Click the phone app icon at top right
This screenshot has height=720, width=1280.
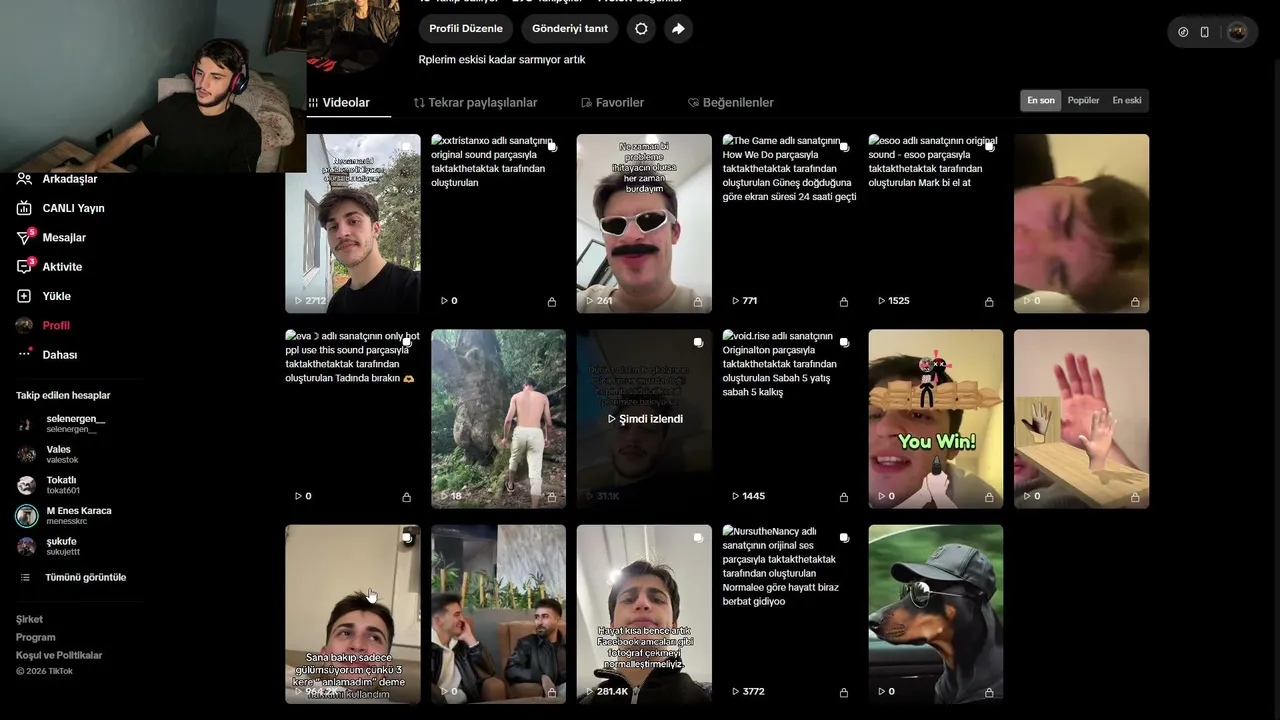(1204, 32)
